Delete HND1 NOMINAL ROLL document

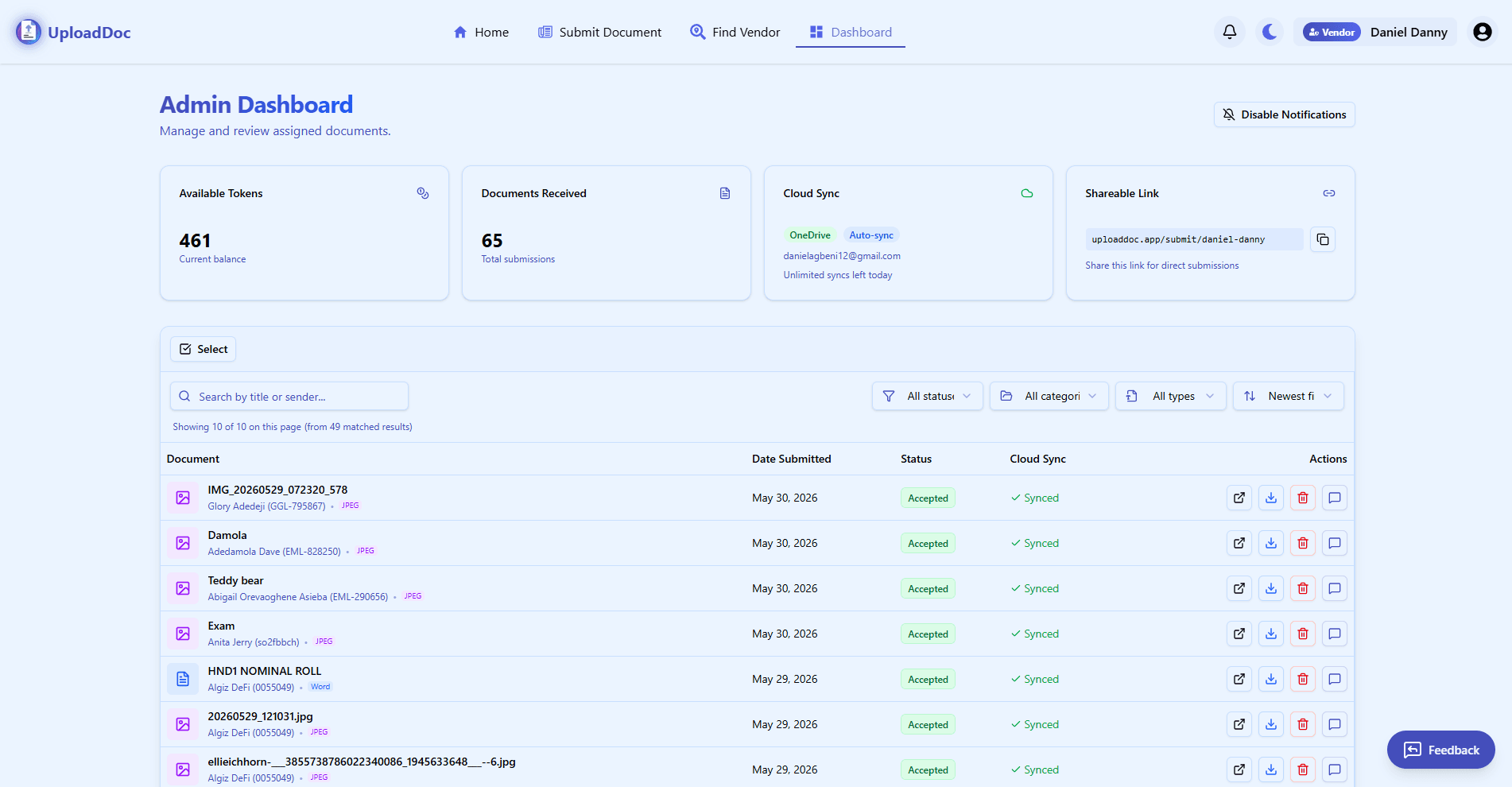[x=1303, y=679]
